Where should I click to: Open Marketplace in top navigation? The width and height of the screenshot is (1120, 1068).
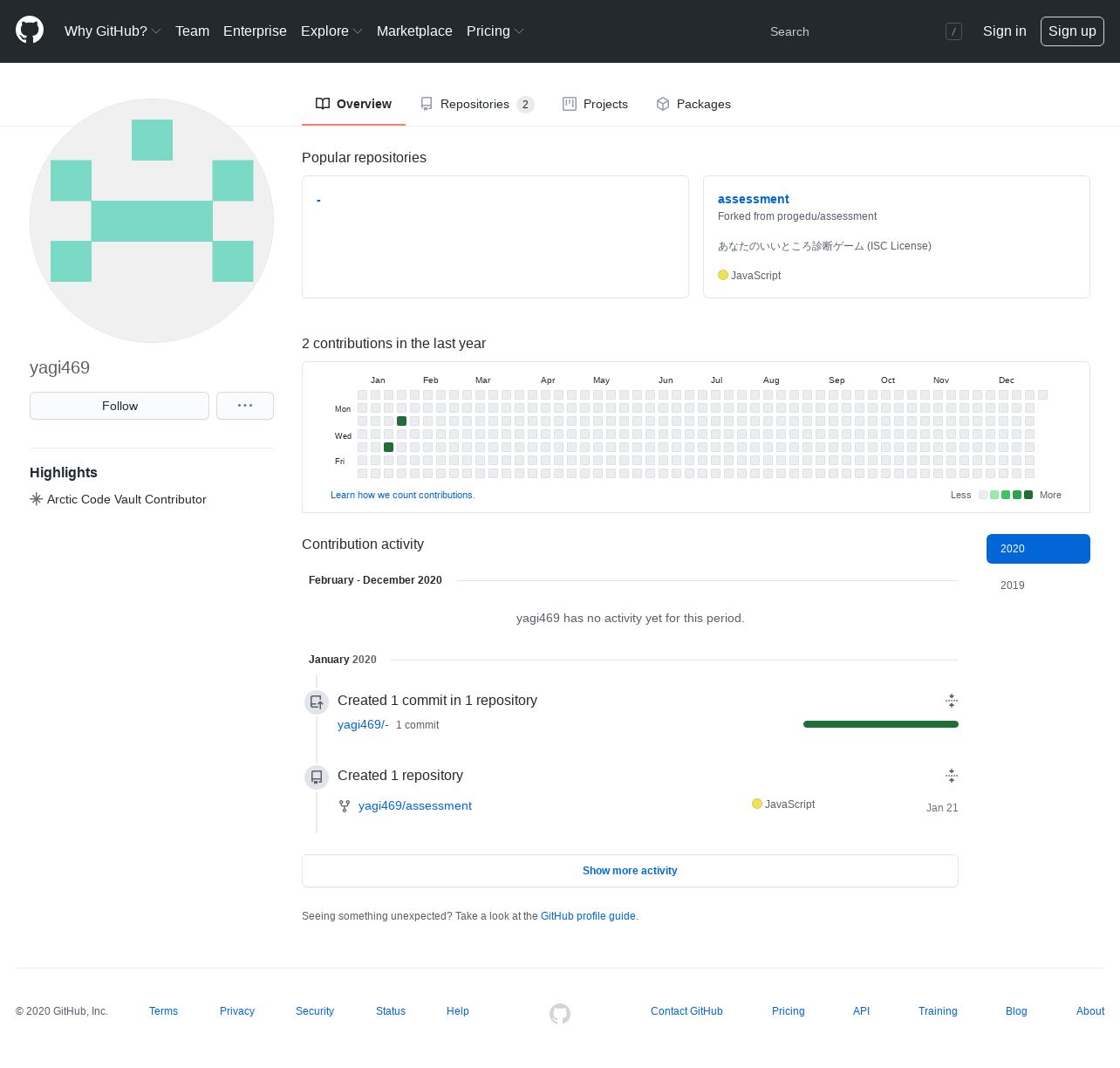coord(414,31)
